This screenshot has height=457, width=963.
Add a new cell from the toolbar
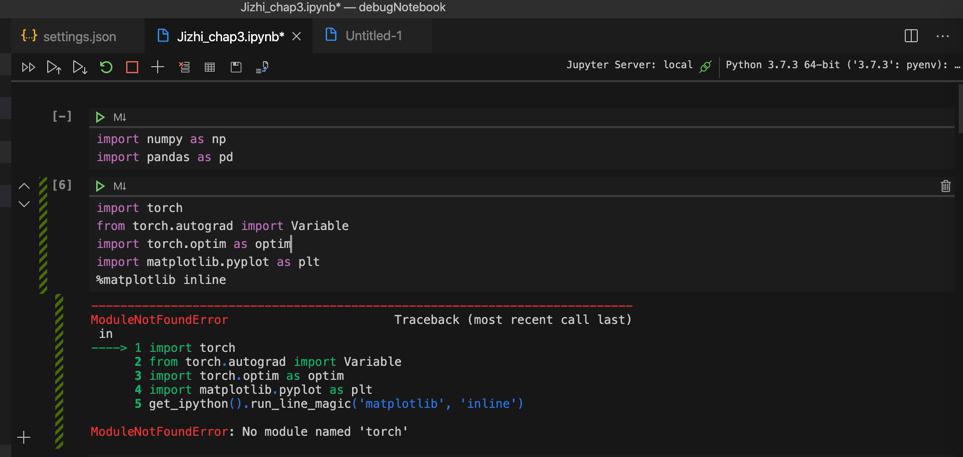[158, 68]
